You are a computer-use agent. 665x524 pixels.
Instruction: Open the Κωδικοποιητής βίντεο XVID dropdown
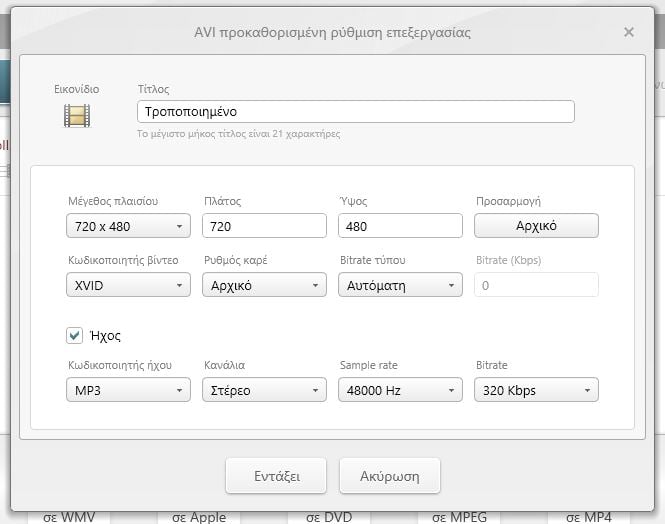point(129,285)
